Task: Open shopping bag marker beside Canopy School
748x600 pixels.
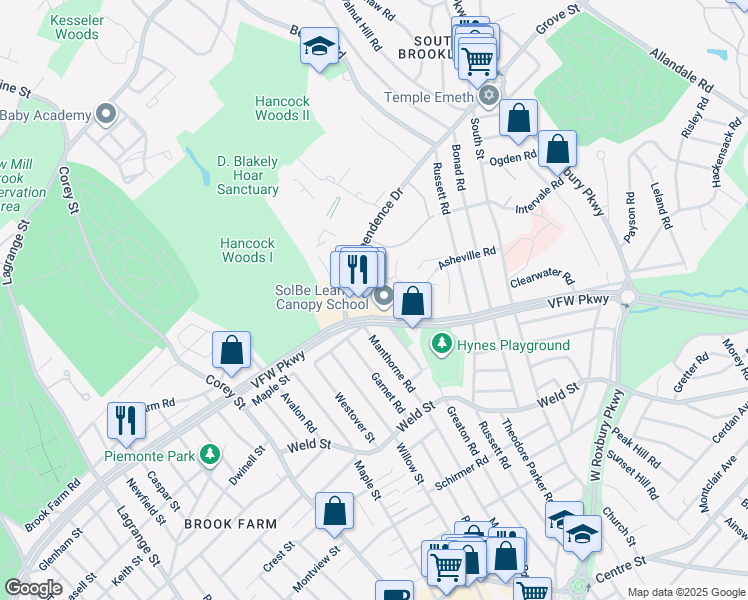Action: click(x=412, y=302)
